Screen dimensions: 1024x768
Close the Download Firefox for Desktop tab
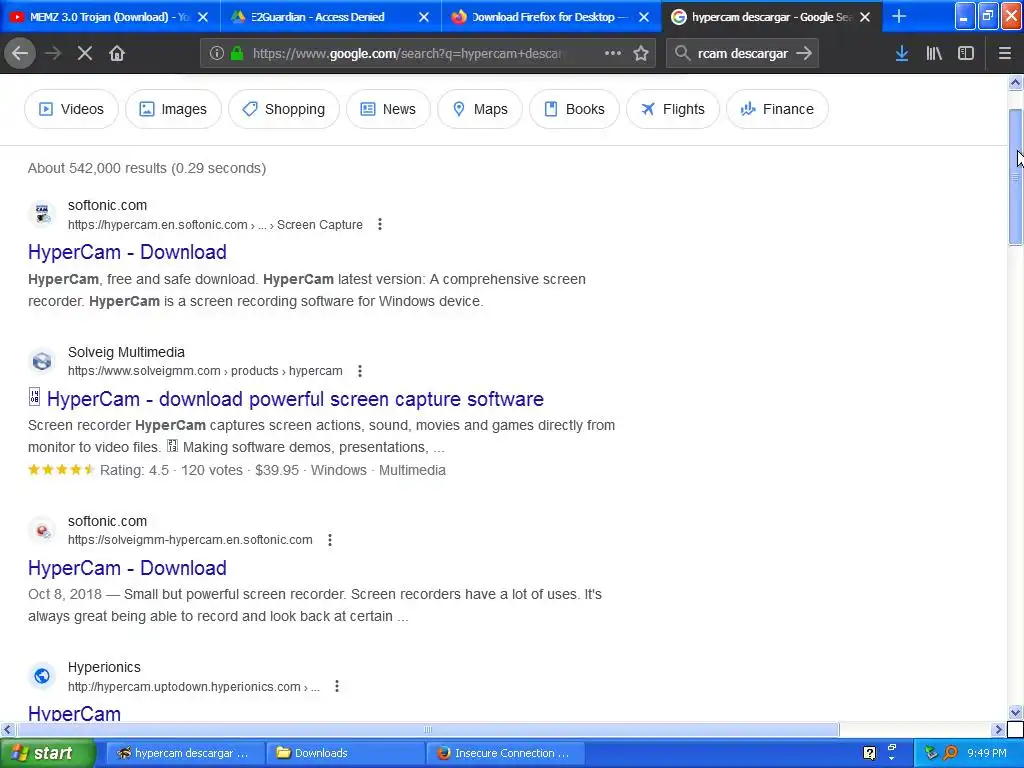pyautogui.click(x=644, y=17)
